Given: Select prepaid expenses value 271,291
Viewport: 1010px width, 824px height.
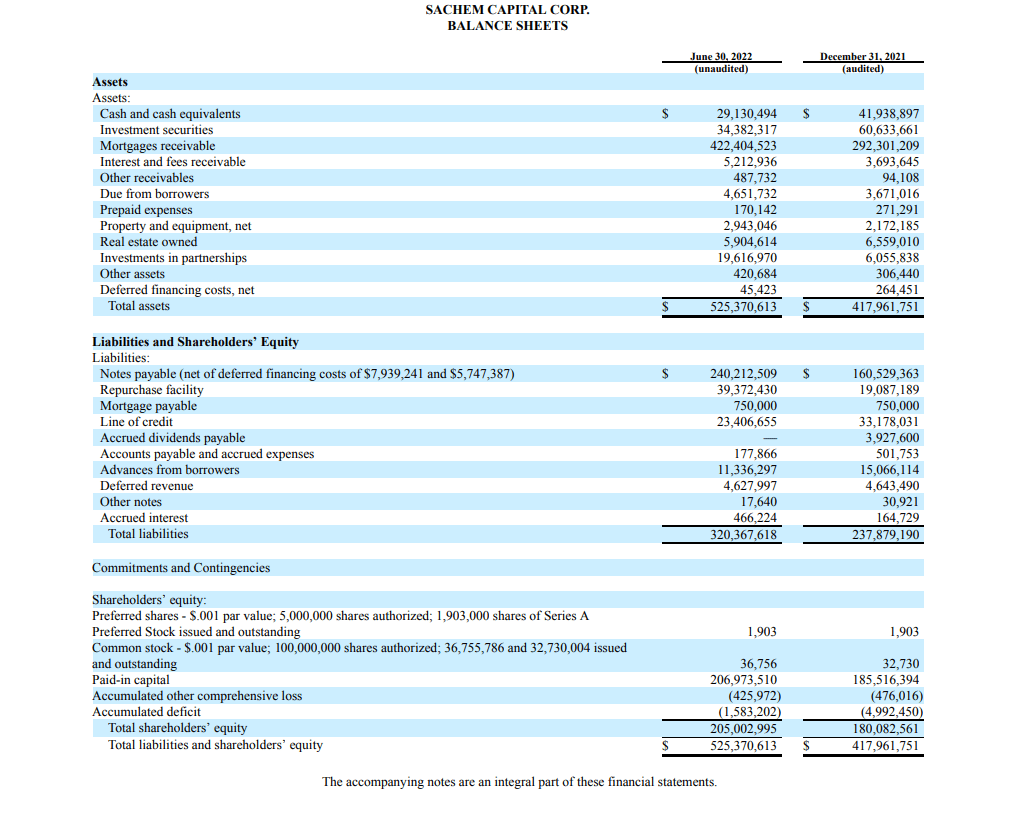Looking at the screenshot, I should (897, 210).
